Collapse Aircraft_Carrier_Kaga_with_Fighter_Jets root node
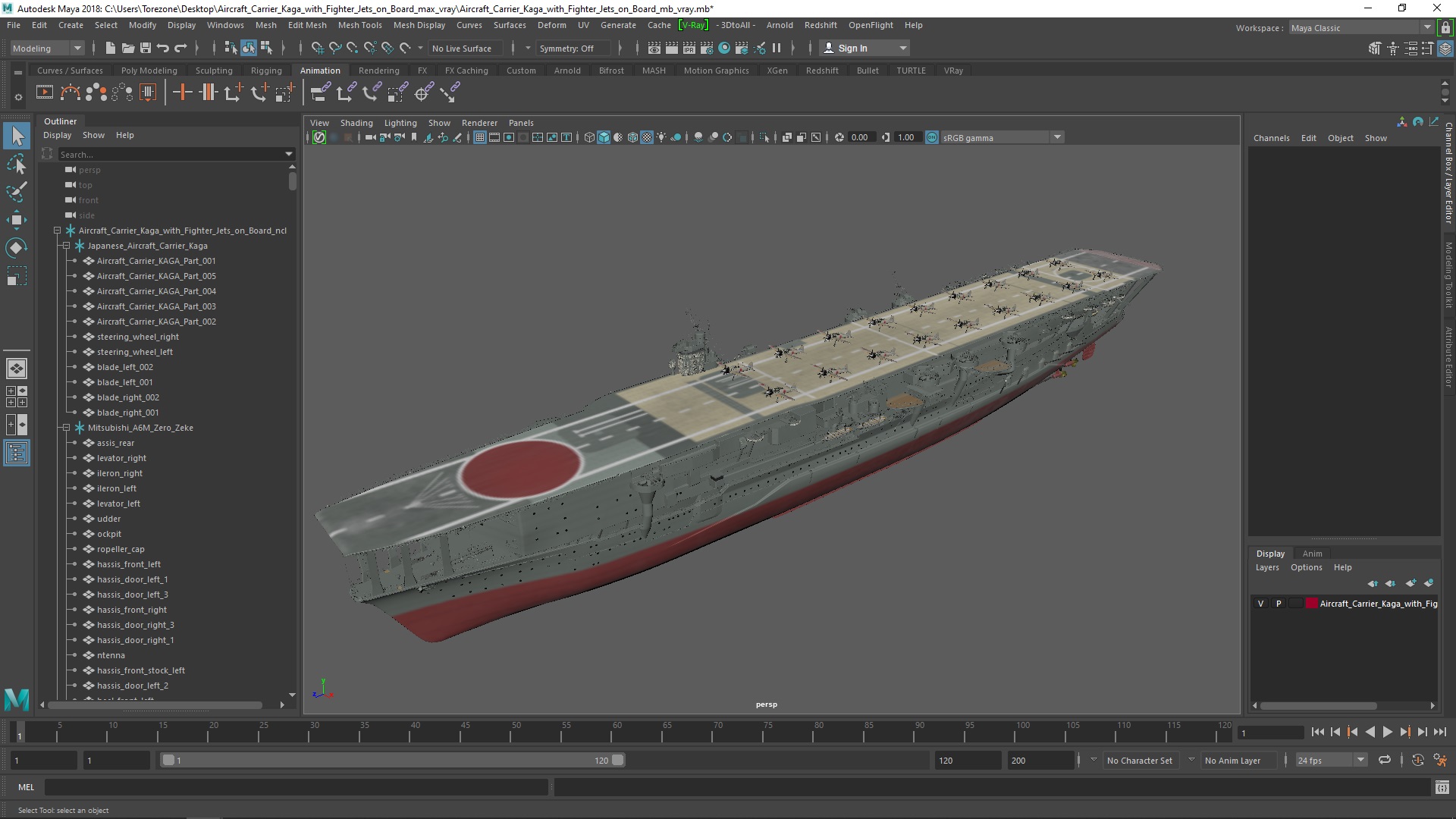This screenshot has width=1456, height=819. (58, 231)
